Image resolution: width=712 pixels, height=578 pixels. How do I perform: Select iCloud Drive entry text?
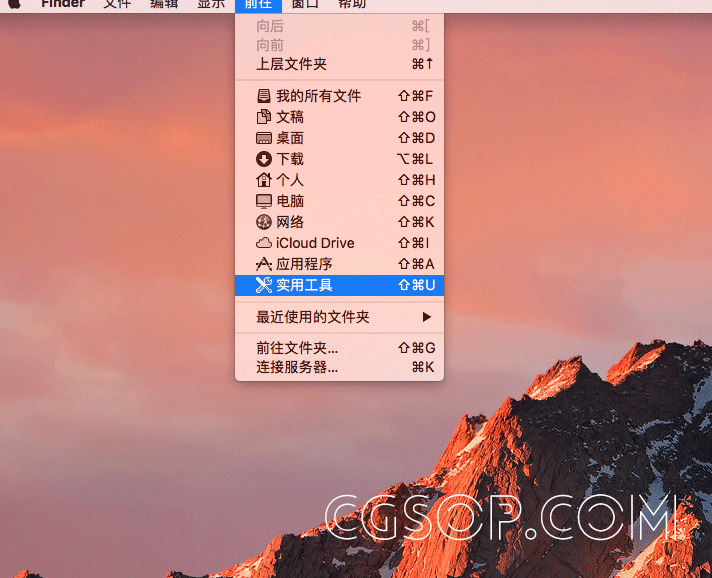point(315,243)
